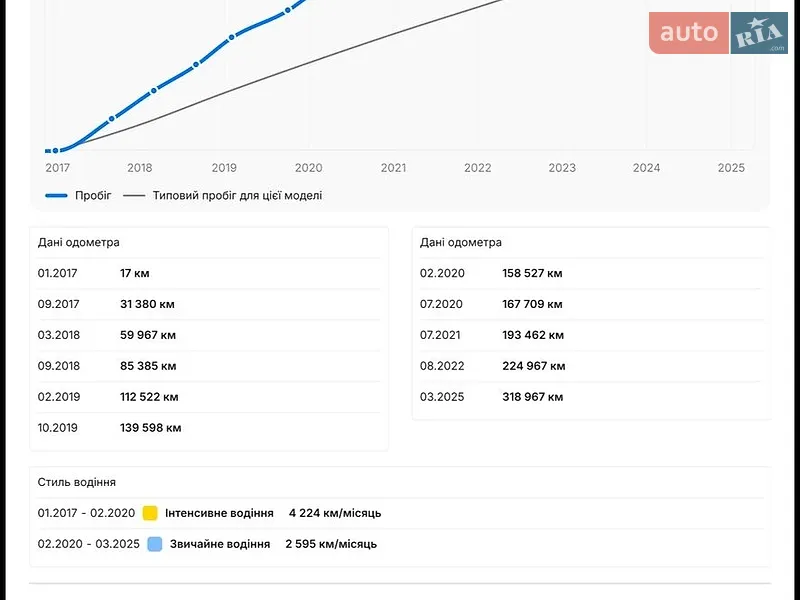
Task: Click the Звичайне водіння label
Action: 220,544
